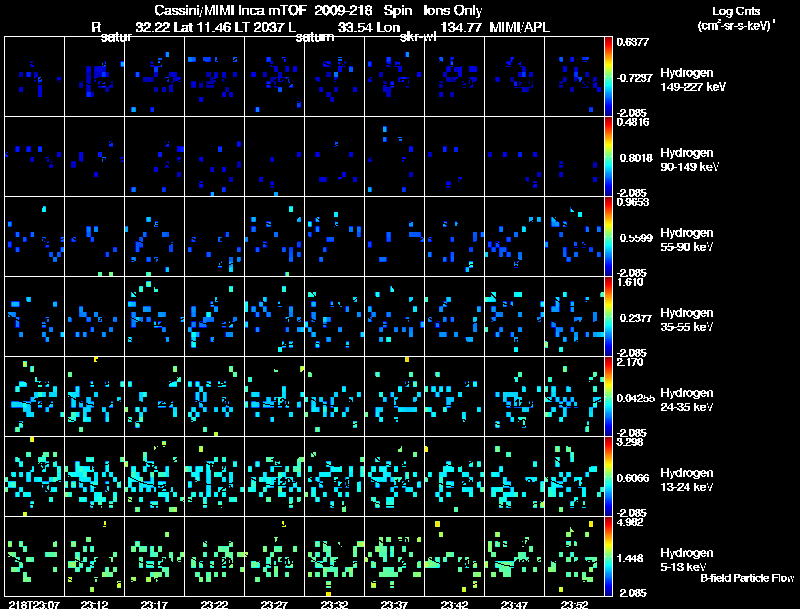The image size is (800, 609).
Task: Click the '23:22' time axis label
Action: [x=214, y=604]
